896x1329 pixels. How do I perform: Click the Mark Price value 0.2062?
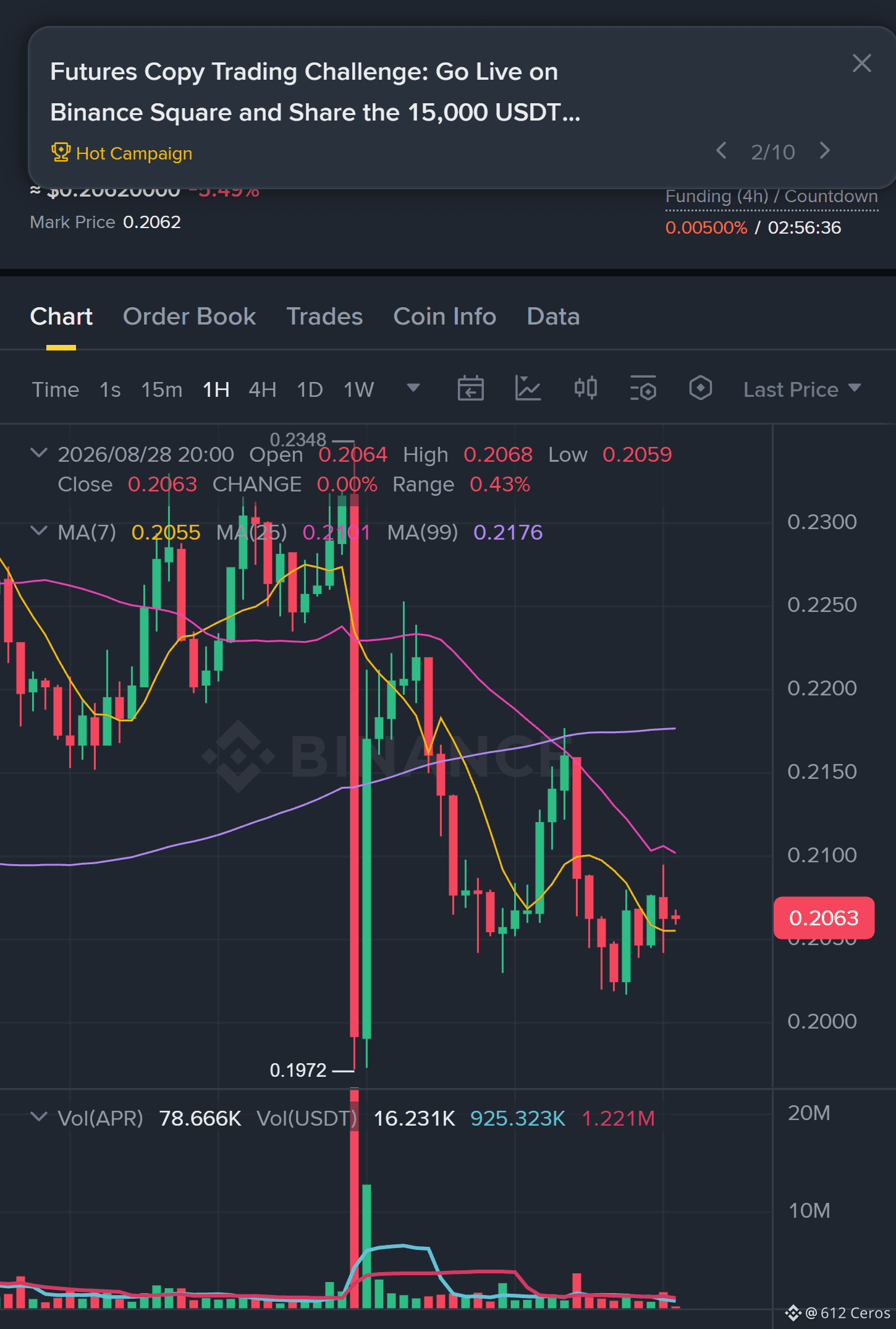point(152,222)
